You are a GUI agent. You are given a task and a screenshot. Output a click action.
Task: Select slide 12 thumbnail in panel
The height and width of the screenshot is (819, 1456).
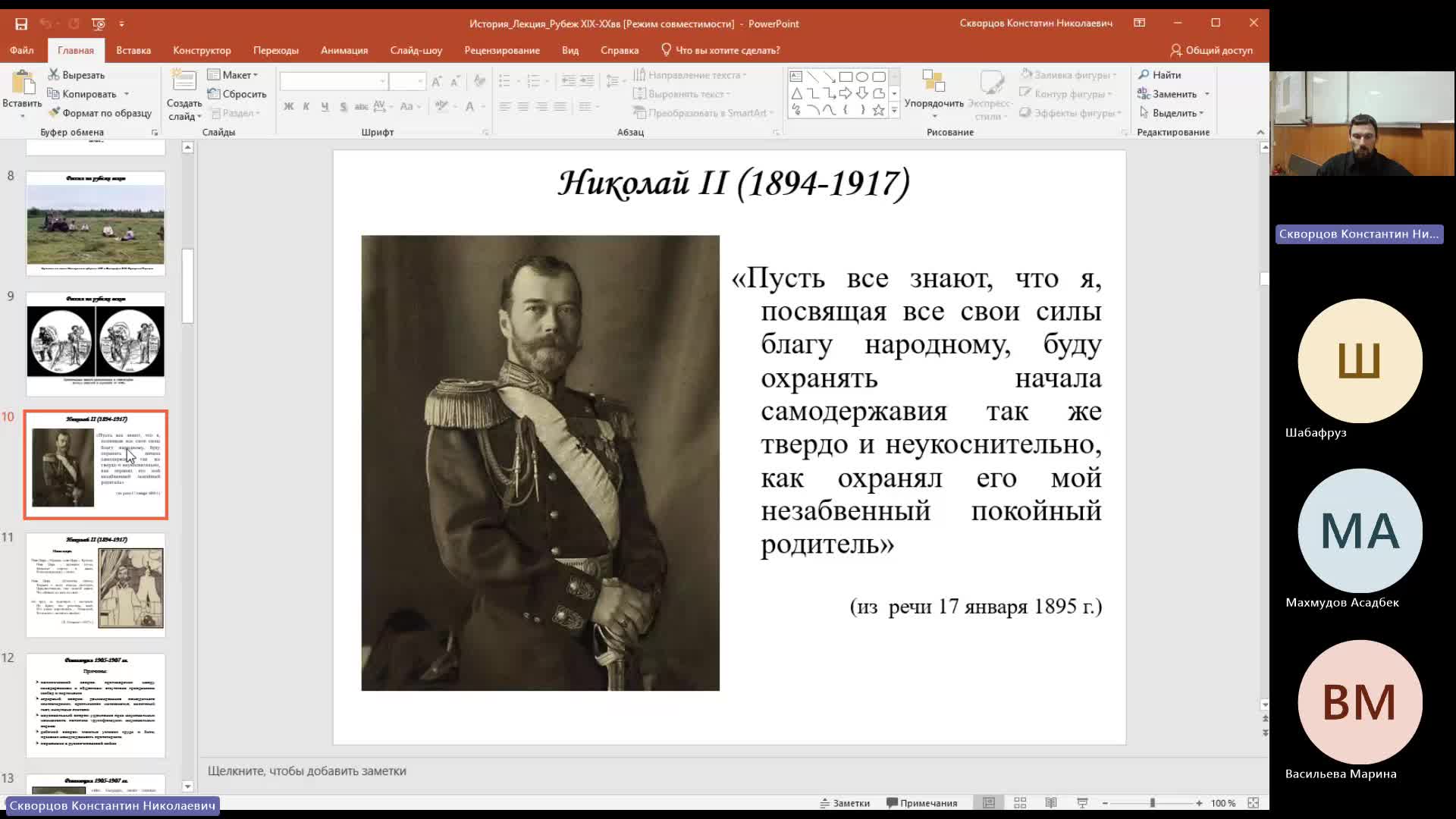[96, 705]
